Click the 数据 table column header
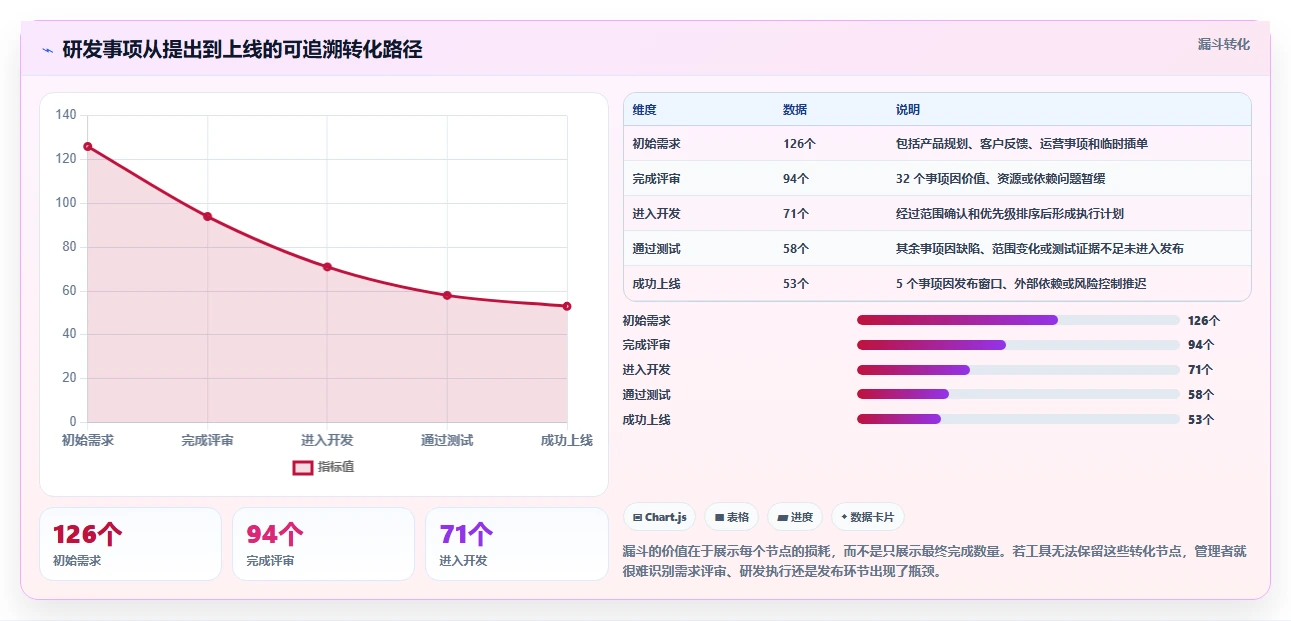This screenshot has width=1291, height=621. point(795,110)
